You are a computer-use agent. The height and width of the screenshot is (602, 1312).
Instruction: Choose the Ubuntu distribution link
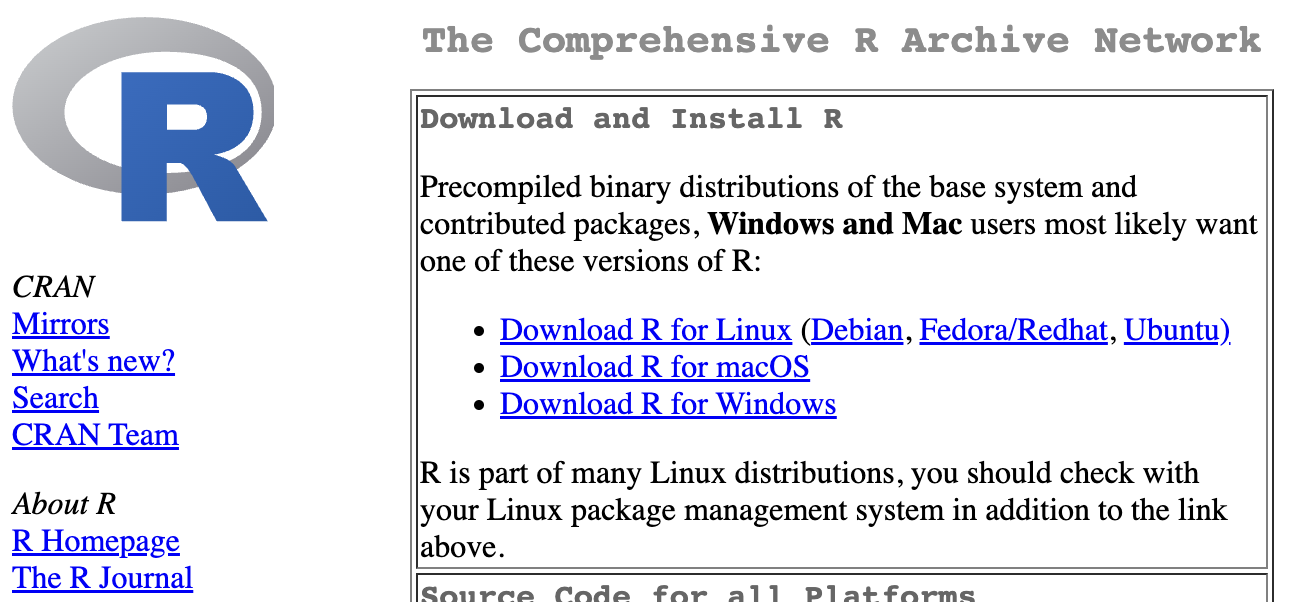point(1176,330)
